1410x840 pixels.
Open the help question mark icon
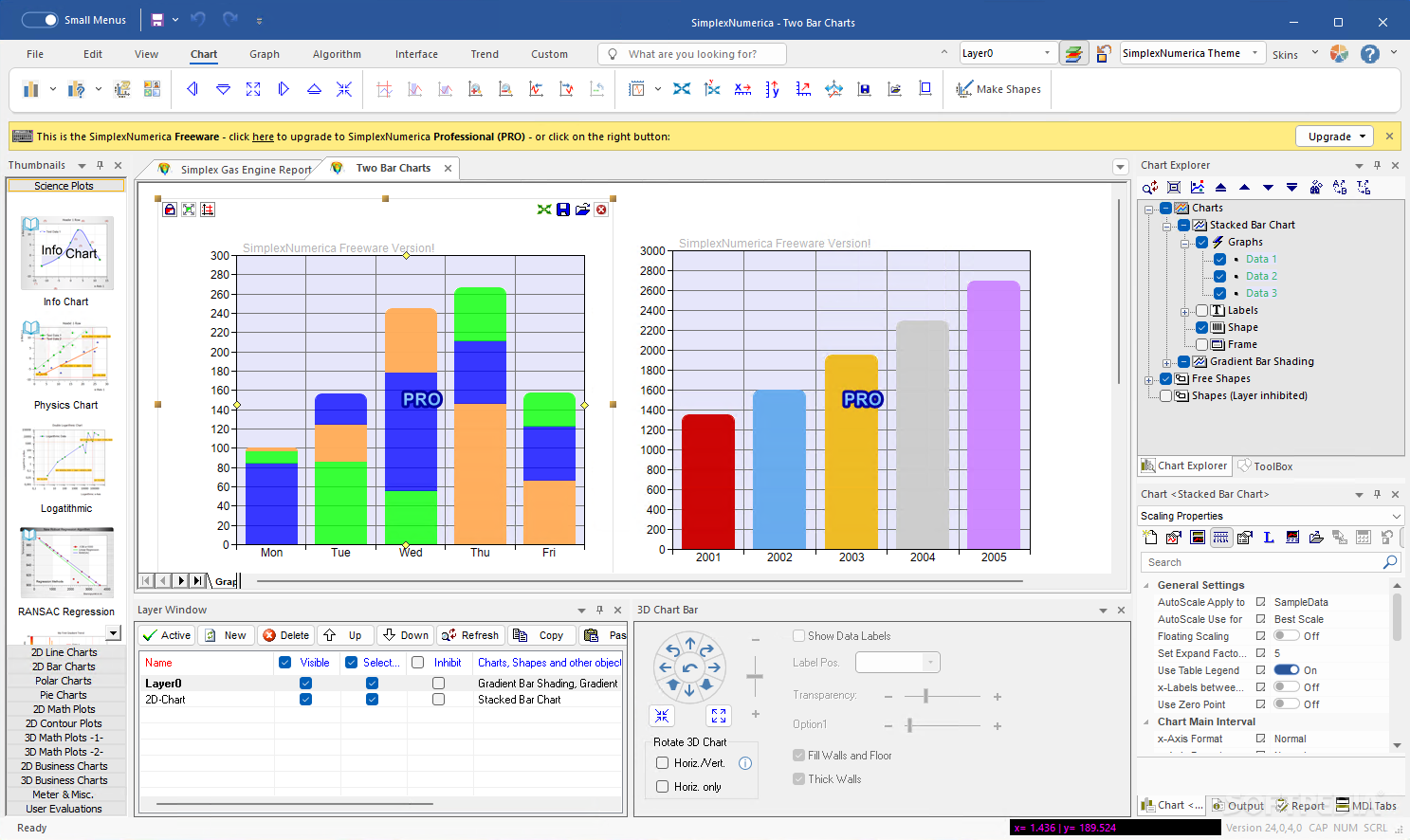pos(1370,54)
